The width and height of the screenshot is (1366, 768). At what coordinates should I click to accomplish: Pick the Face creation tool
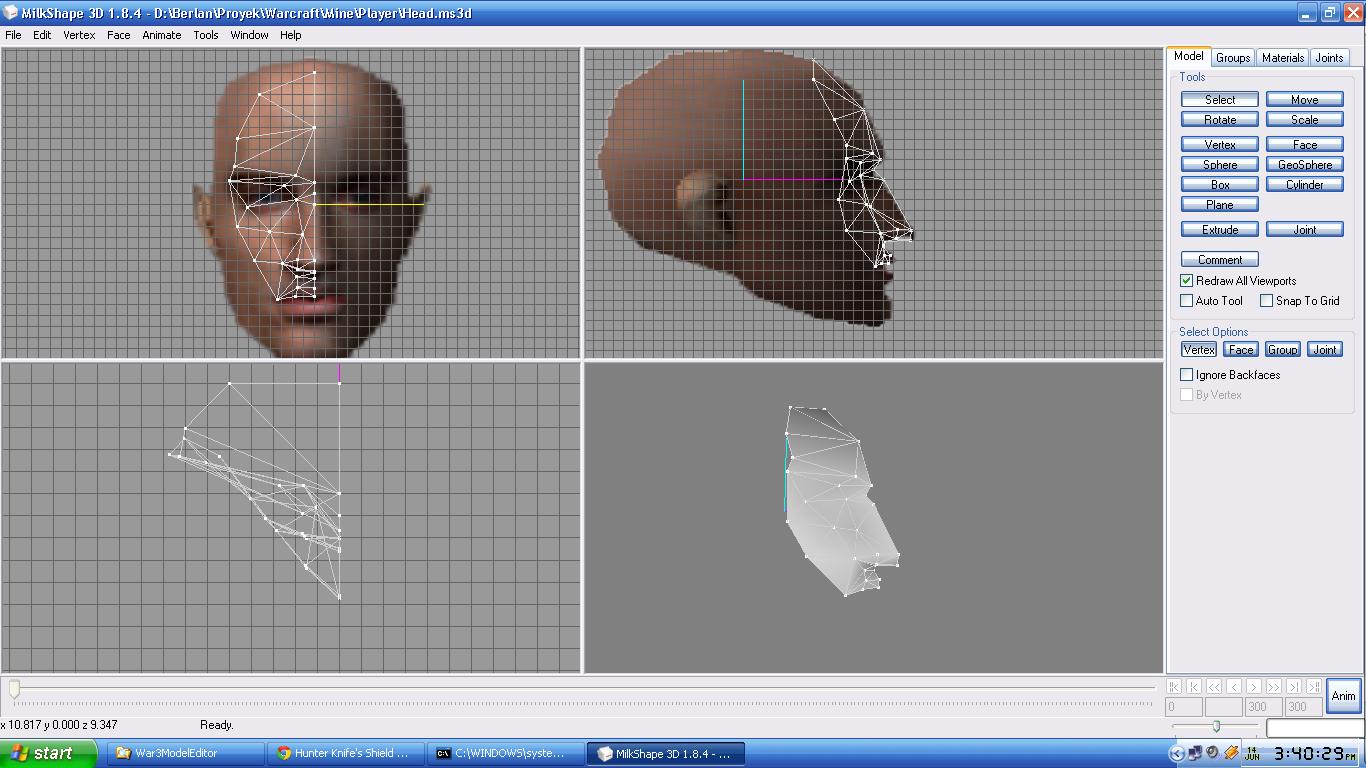[1304, 144]
